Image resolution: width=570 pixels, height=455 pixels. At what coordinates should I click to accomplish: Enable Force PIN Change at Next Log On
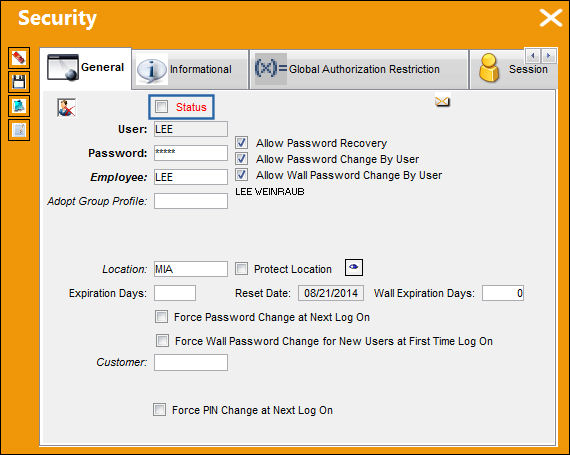point(160,409)
